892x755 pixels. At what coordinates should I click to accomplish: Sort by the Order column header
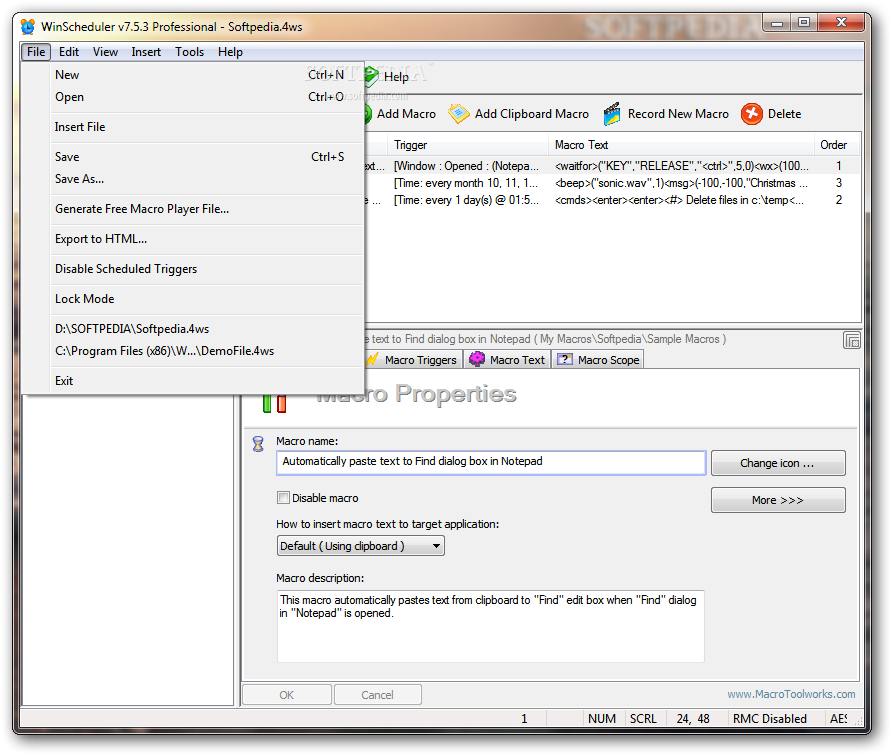(x=837, y=145)
